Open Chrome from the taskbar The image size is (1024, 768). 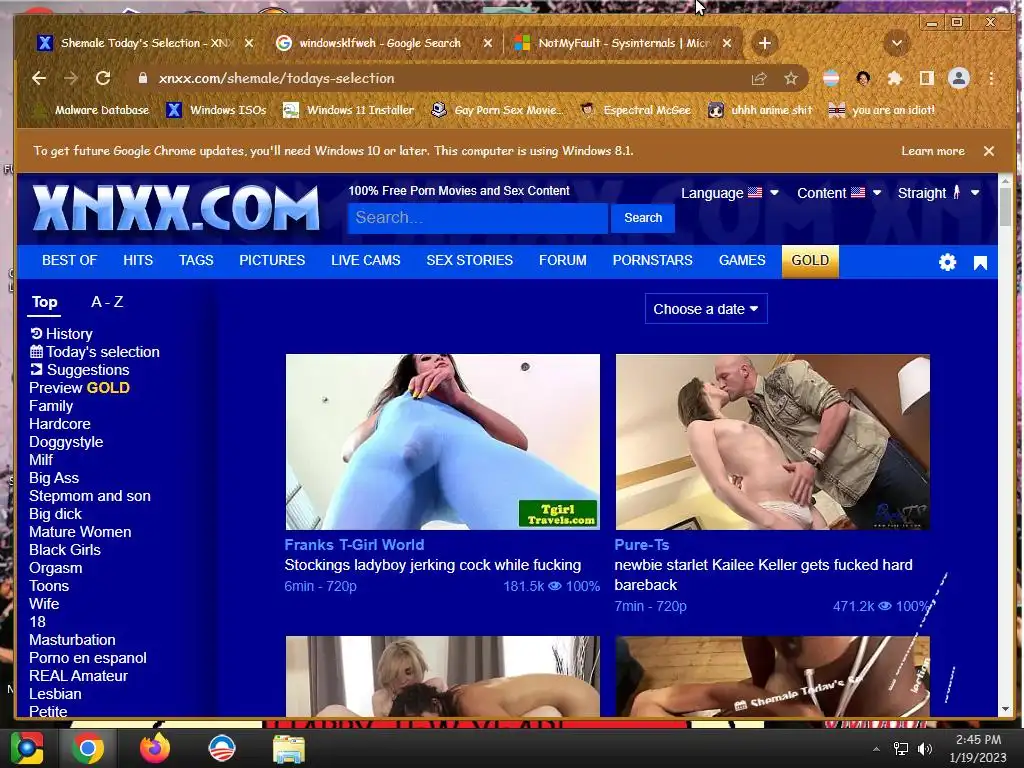(88, 748)
